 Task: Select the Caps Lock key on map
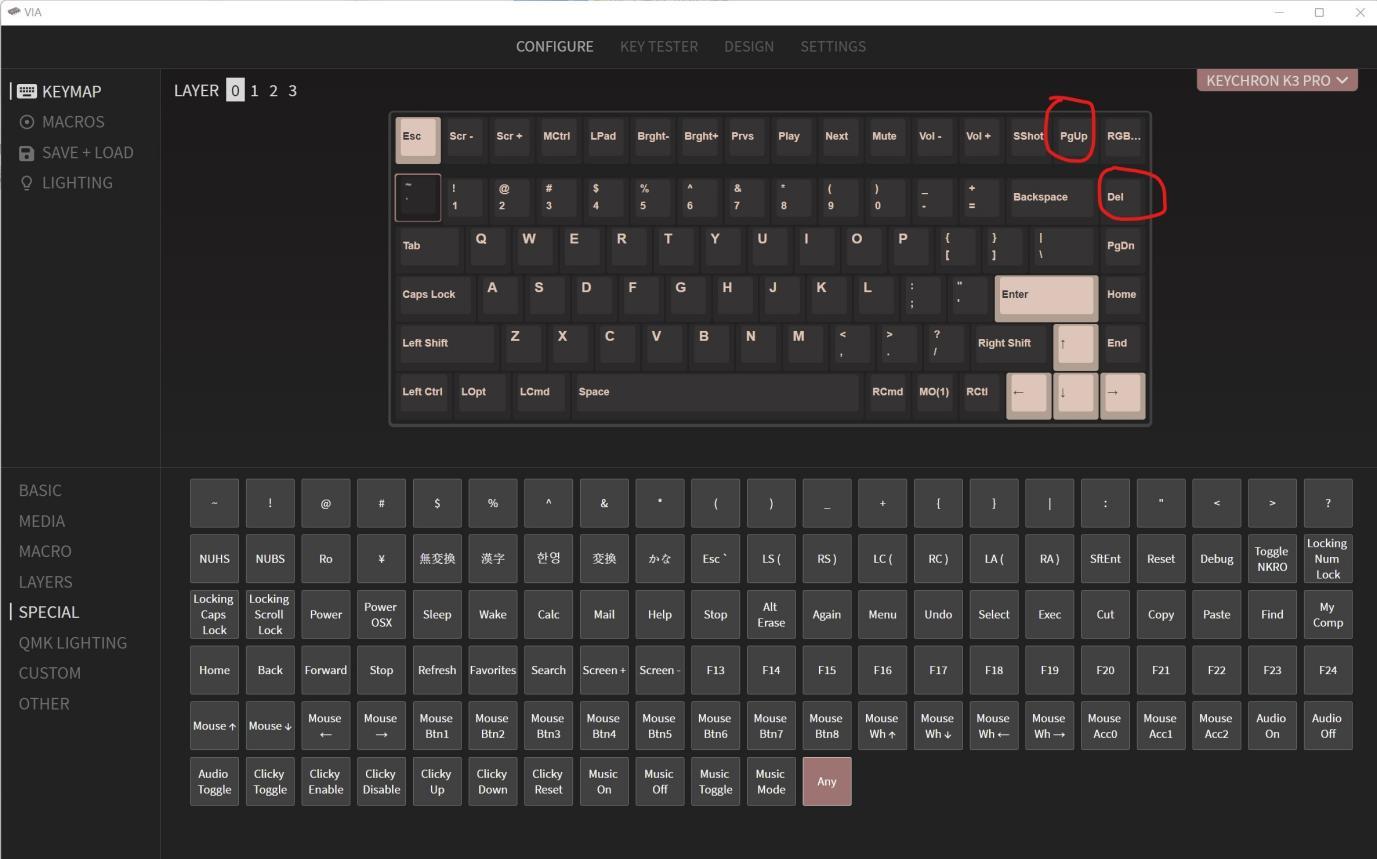click(436, 295)
